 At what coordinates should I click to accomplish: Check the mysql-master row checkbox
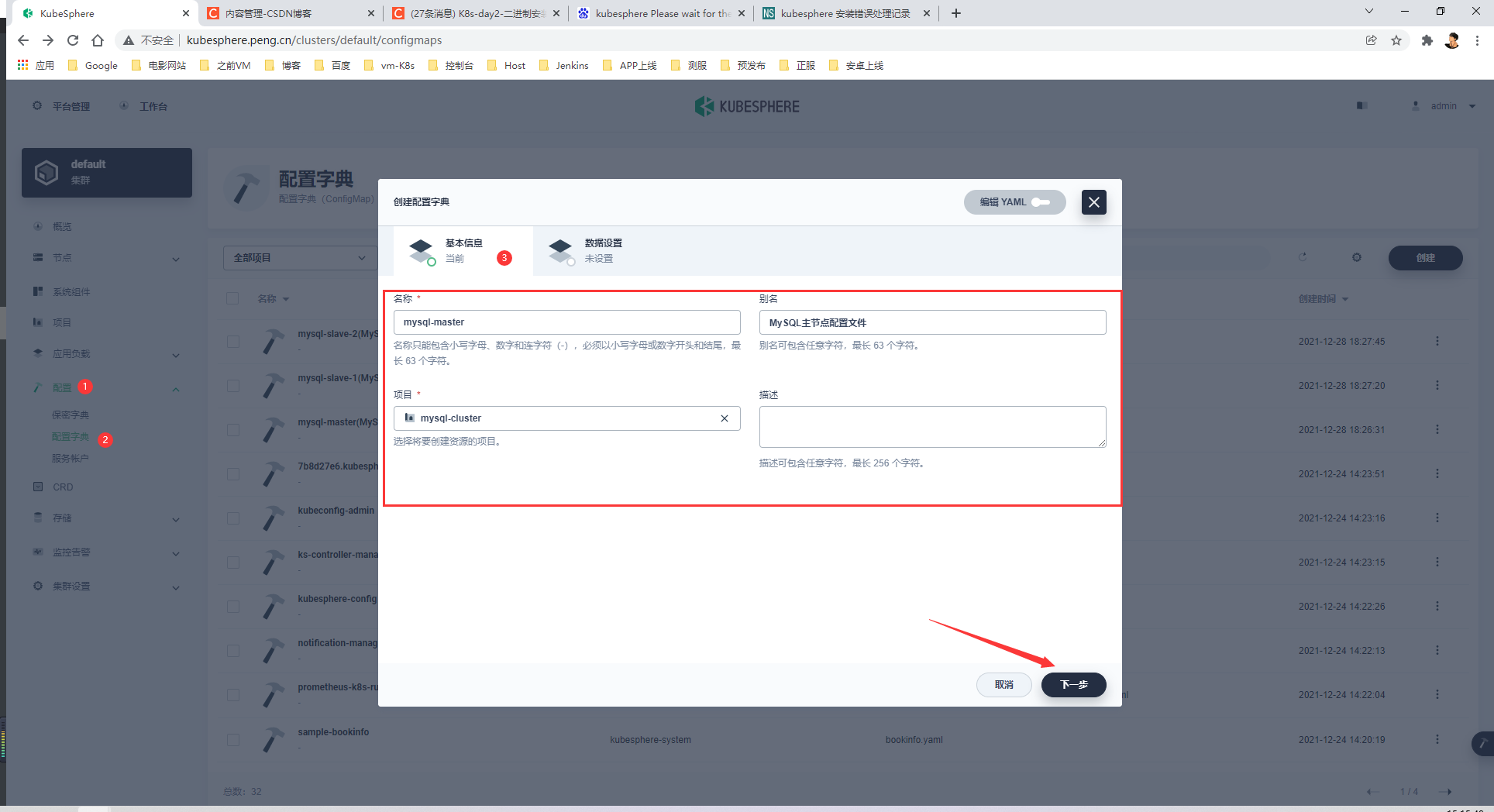(x=232, y=430)
